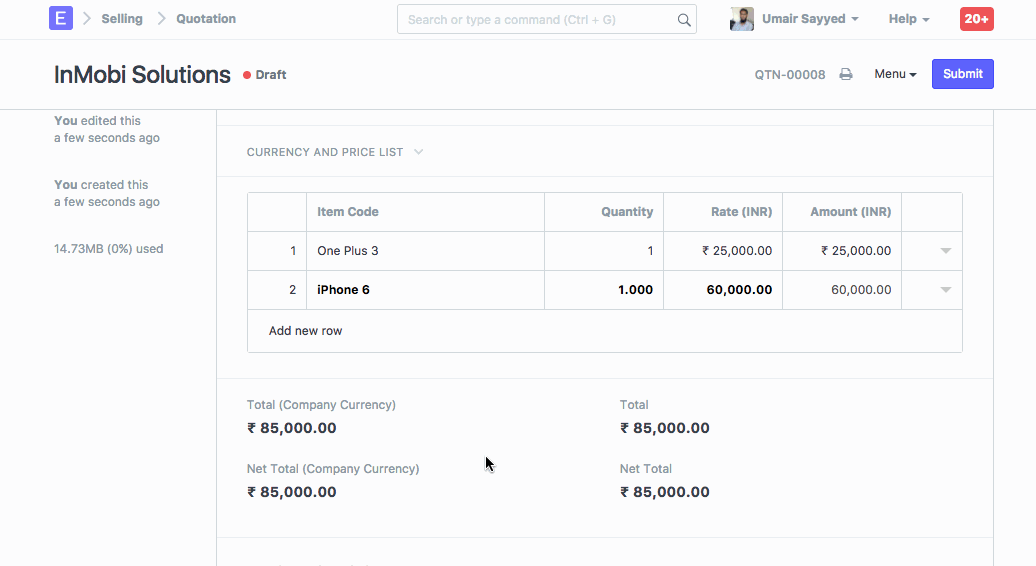Screen dimensions: 1036x566
Task: Open row options arrow for iPhone 6
Action: coord(945,290)
